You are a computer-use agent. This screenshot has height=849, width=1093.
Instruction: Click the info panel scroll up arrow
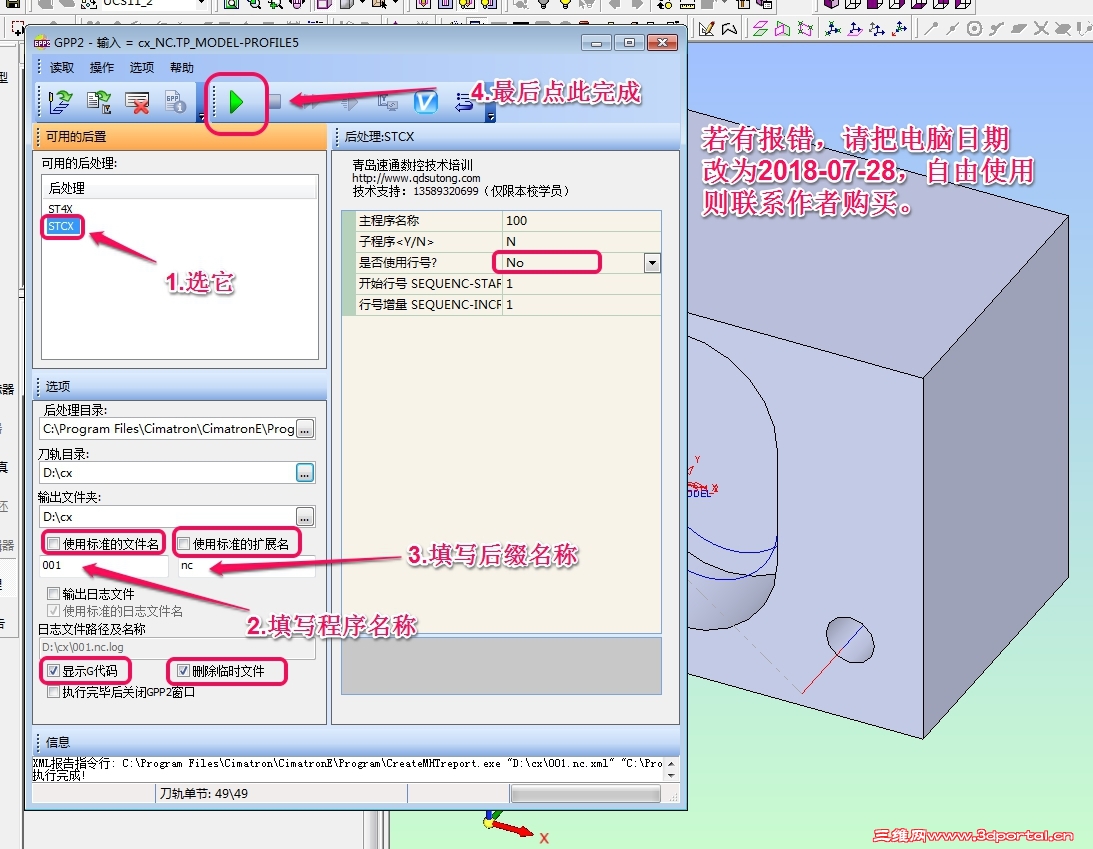671,763
